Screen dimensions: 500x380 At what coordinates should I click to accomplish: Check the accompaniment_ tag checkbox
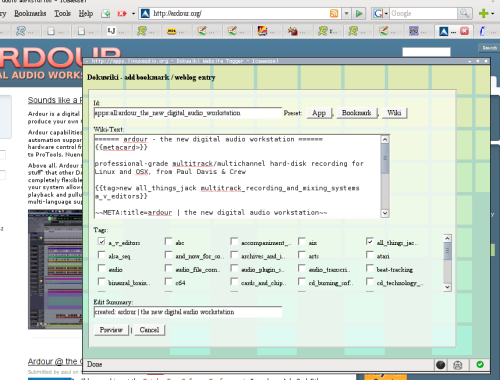point(234,241)
